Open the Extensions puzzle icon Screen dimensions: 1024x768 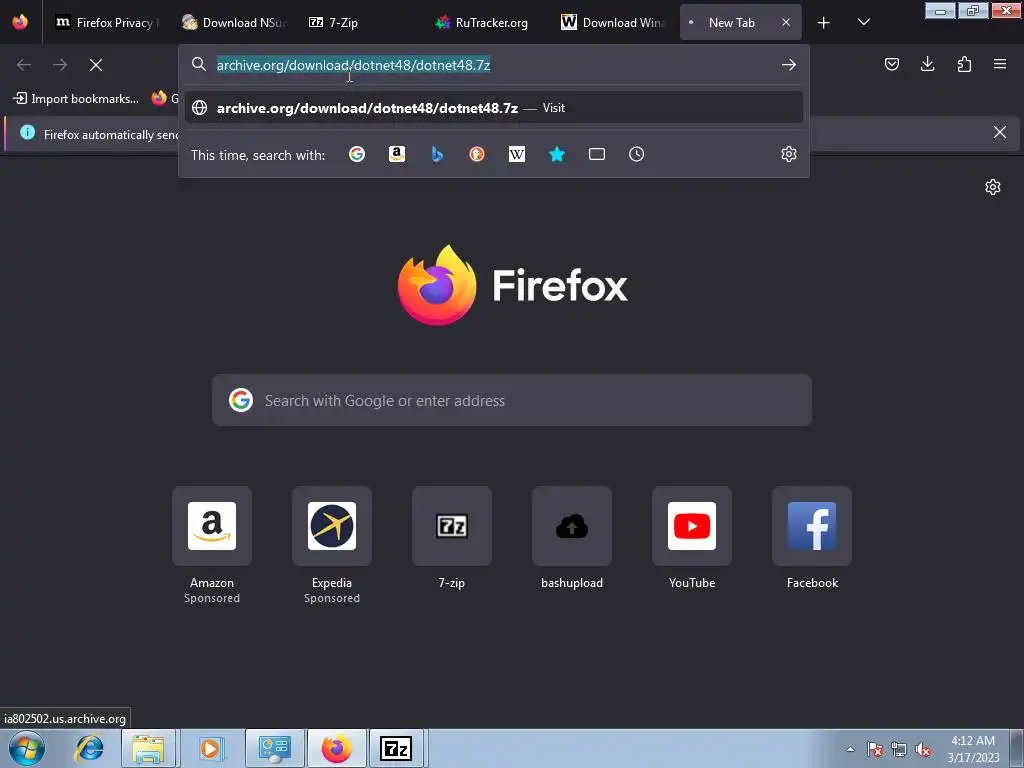[964, 64]
